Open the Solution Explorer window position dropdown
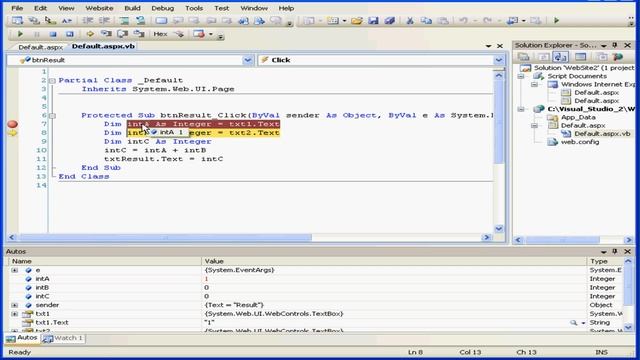The height and width of the screenshot is (360, 640). (x=603, y=45)
